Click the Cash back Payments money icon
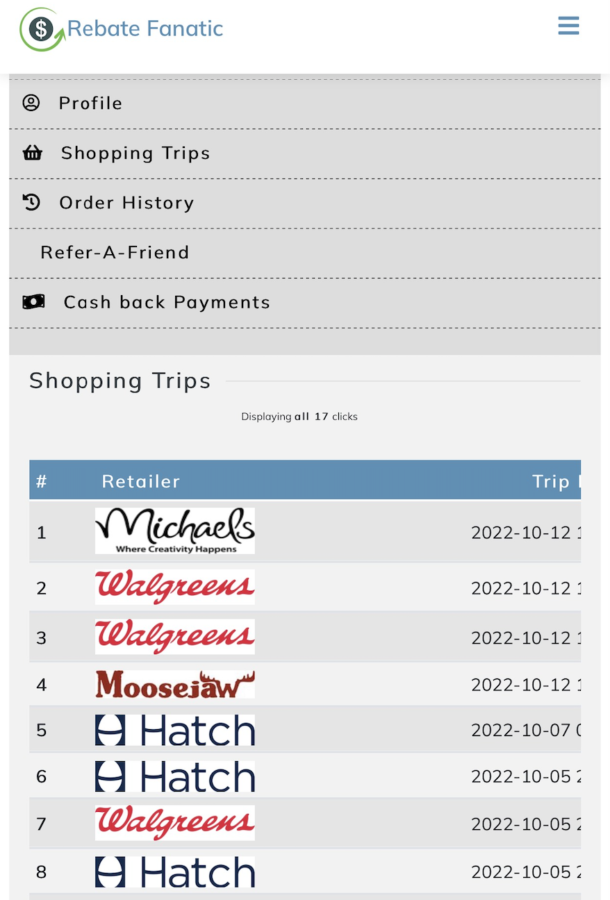610x900 pixels. 33,302
